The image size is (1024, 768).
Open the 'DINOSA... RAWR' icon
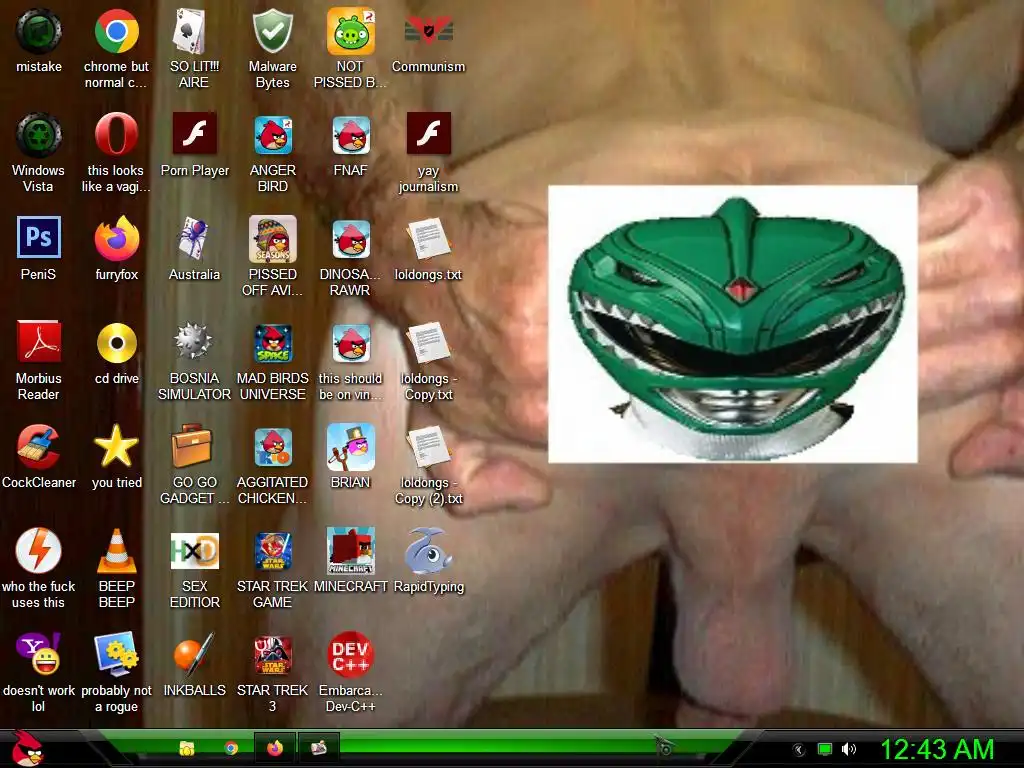[x=351, y=238]
